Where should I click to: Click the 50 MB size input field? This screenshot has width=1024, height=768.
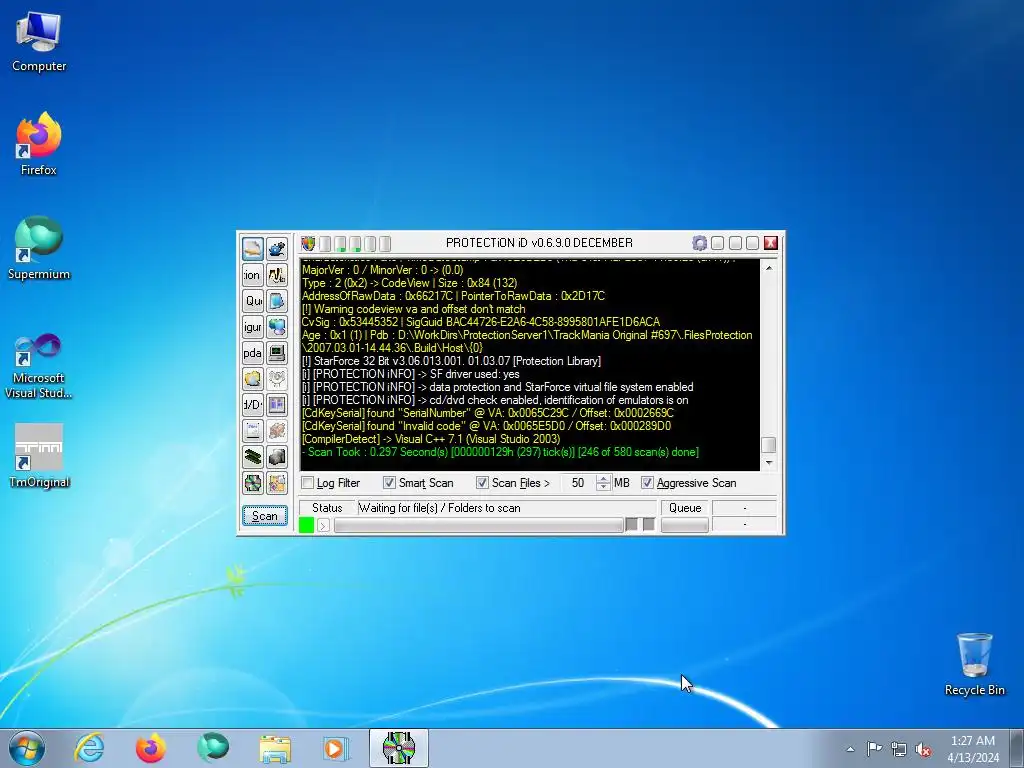click(x=577, y=483)
